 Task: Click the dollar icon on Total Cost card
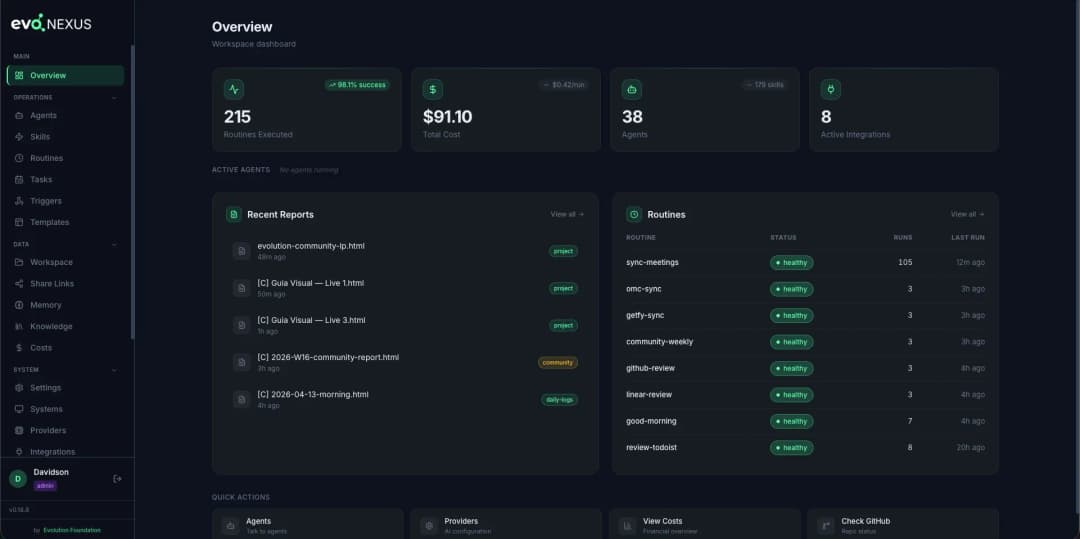(x=433, y=89)
